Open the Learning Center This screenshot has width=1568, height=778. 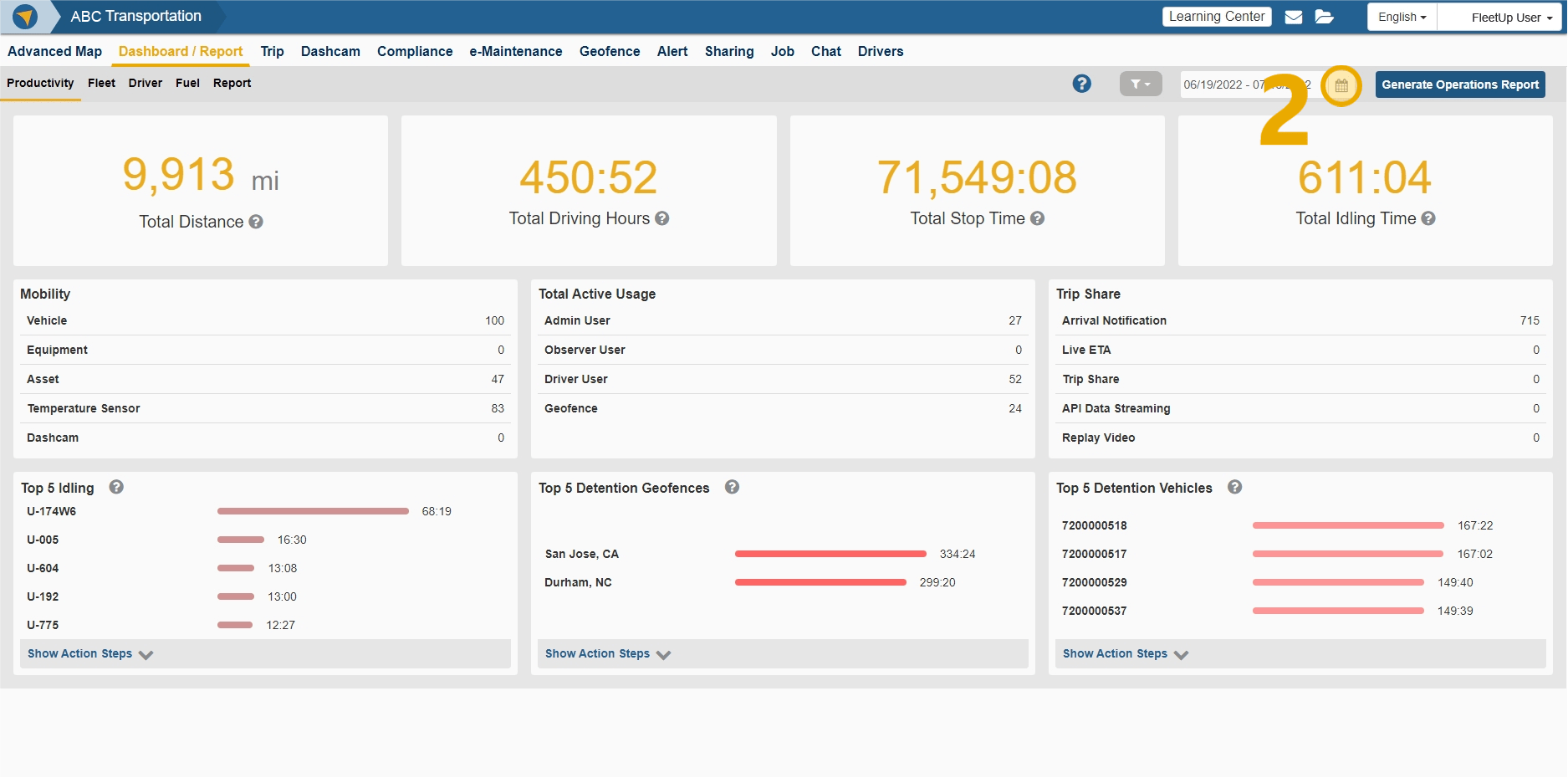(1216, 16)
